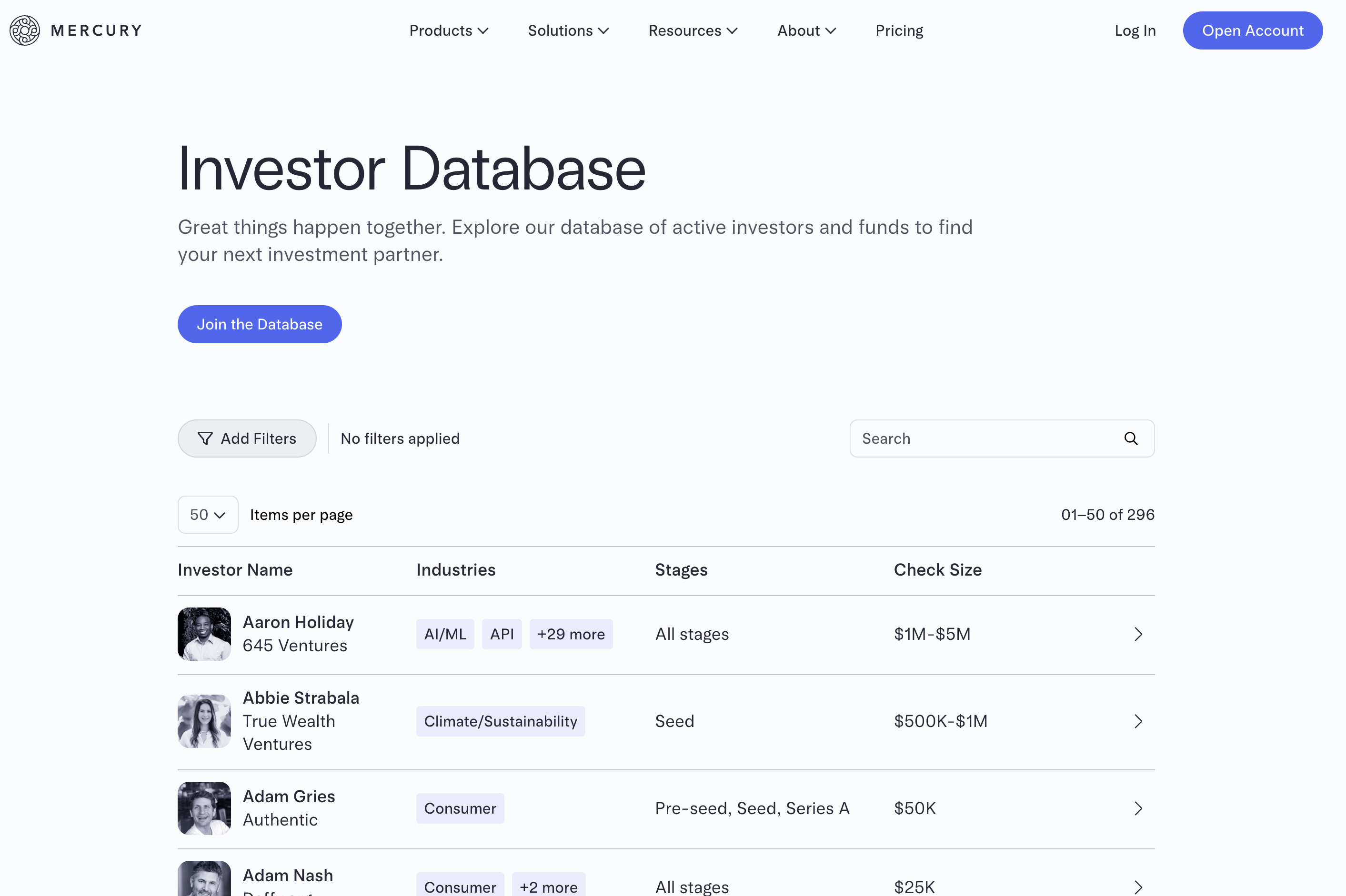The height and width of the screenshot is (896, 1346).
Task: Open Adam Nash row chevron
Action: pyautogui.click(x=1138, y=886)
